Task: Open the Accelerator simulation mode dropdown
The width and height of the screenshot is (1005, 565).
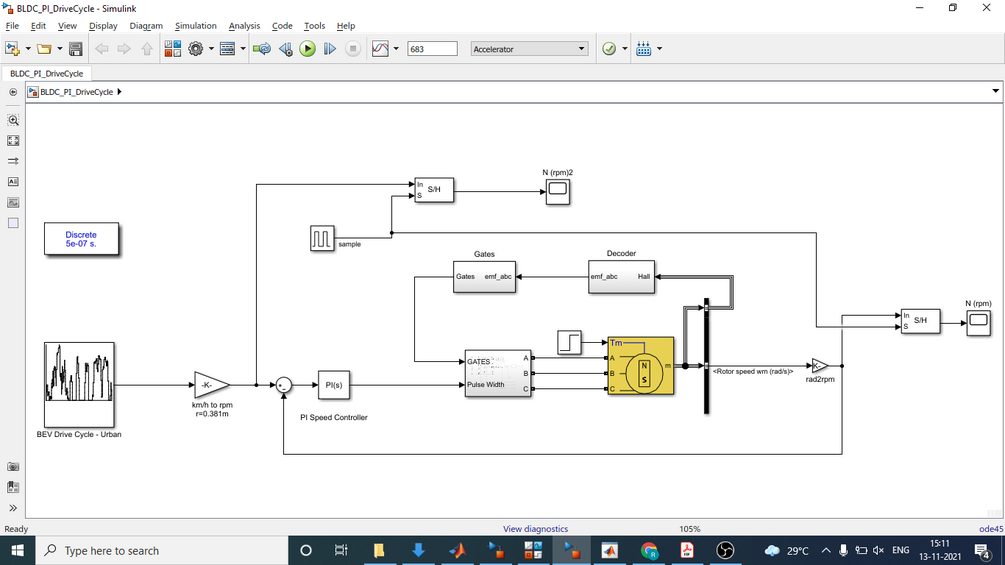Action: 529,49
